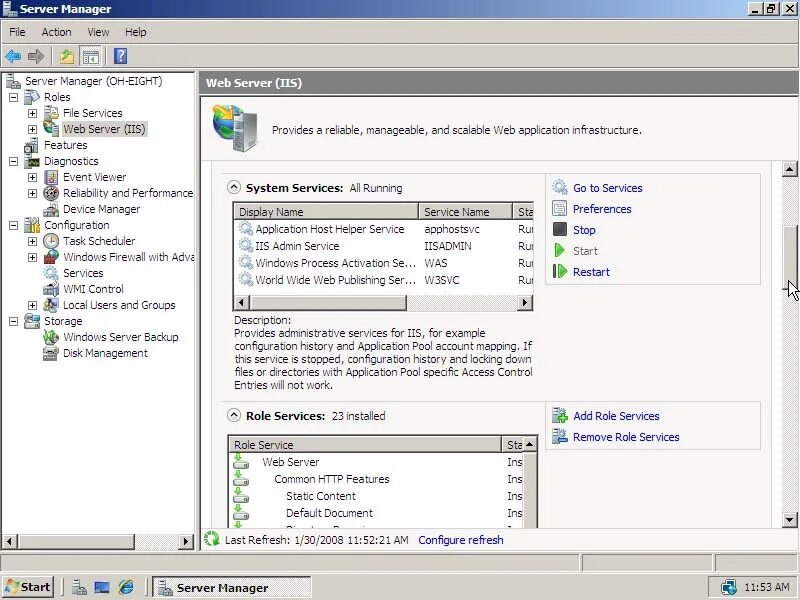800x600 pixels.
Task: Collapse the Storage tree node
Action: (x=14, y=321)
